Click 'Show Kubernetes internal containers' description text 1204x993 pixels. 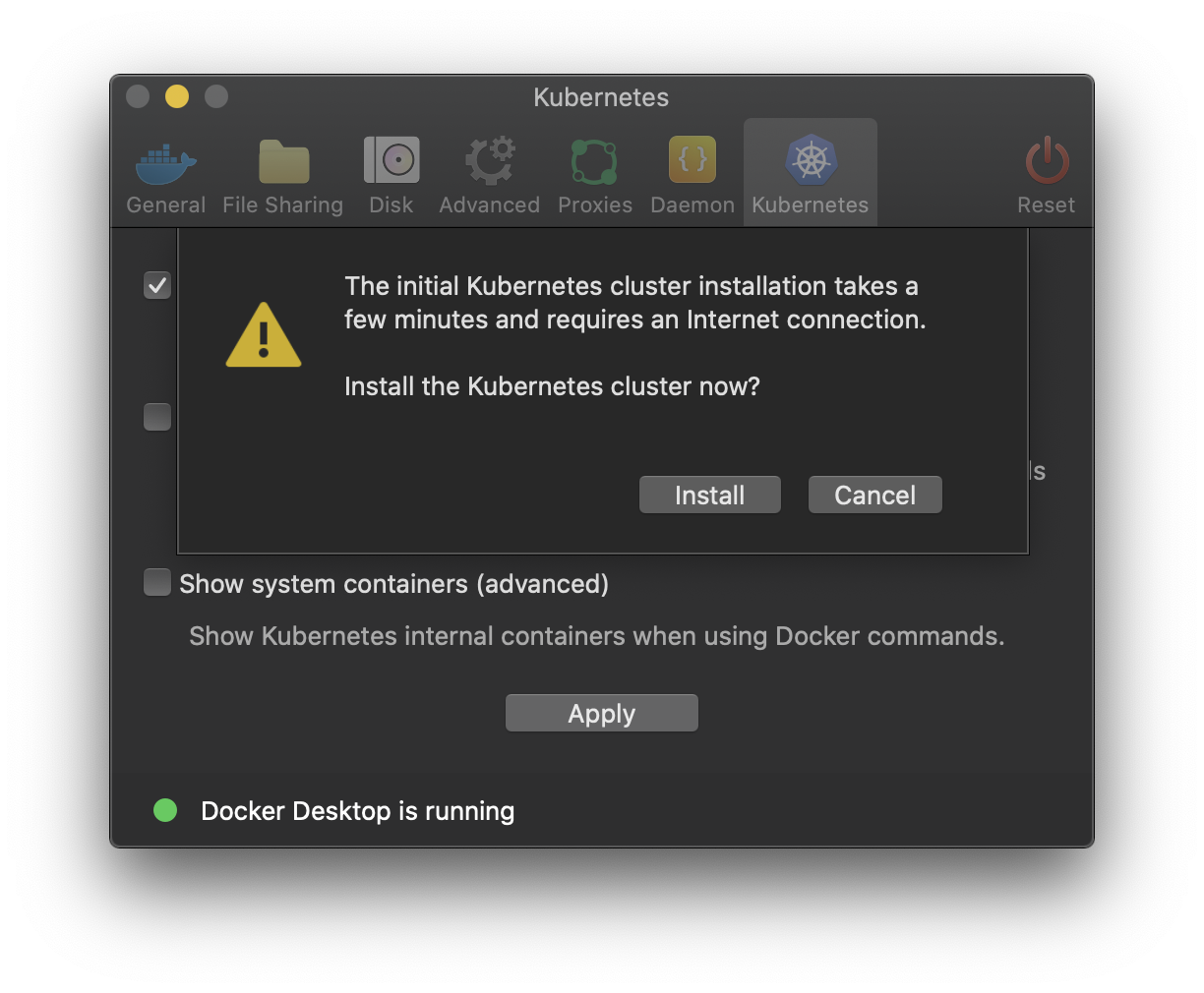pyautogui.click(x=596, y=636)
